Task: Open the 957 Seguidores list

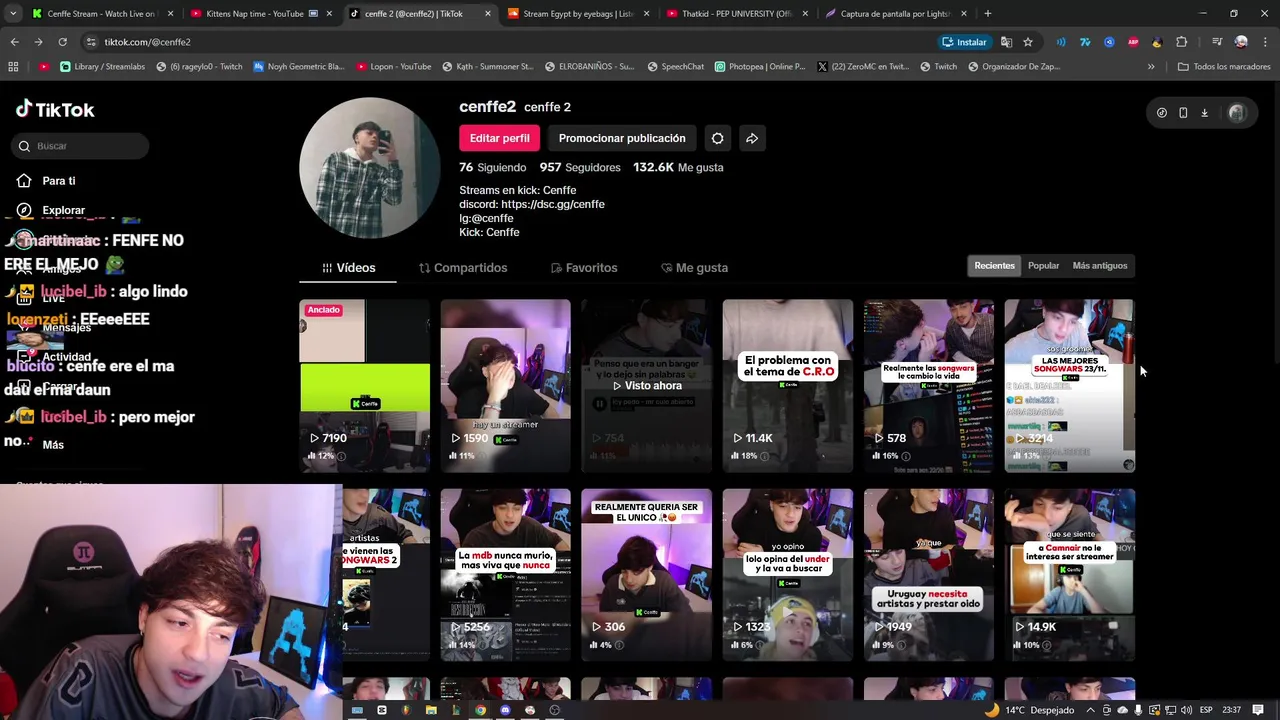Action: tap(580, 167)
